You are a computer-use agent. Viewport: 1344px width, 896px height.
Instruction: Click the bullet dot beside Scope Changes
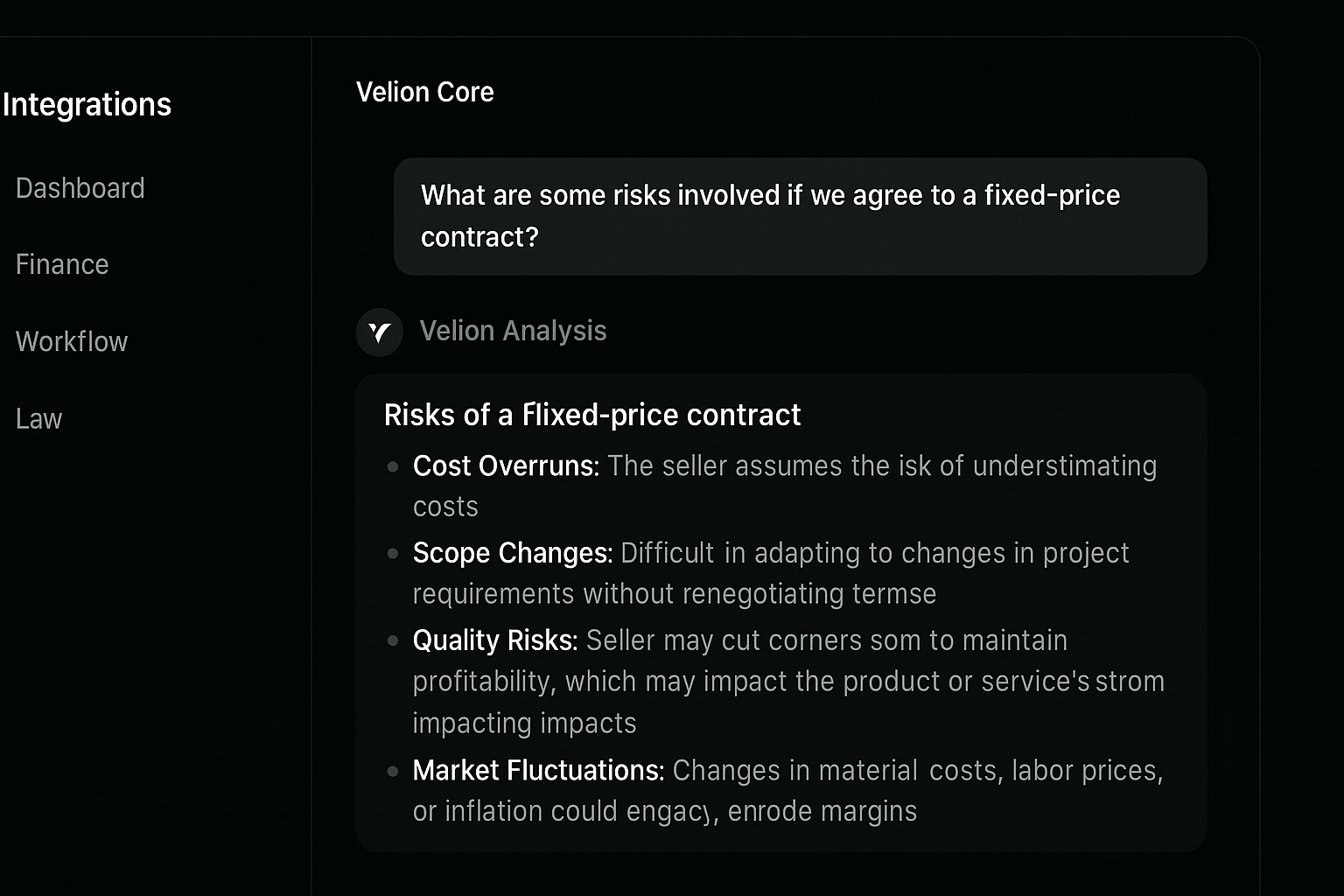coord(393,554)
